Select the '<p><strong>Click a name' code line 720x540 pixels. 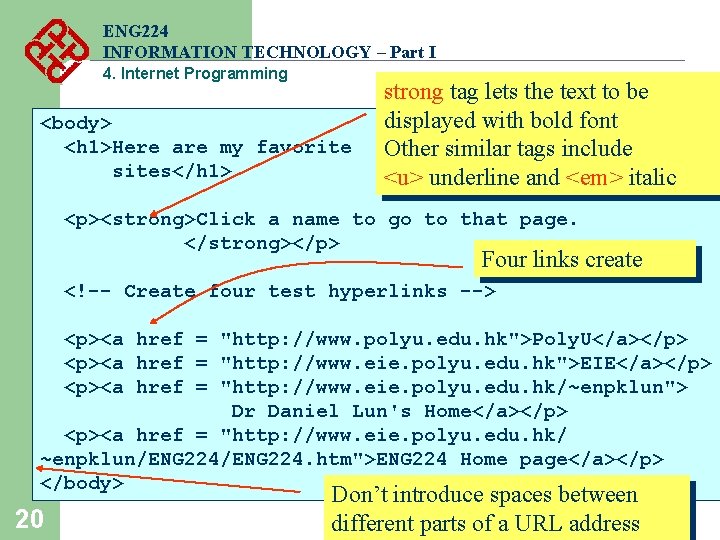pyautogui.click(x=321, y=219)
